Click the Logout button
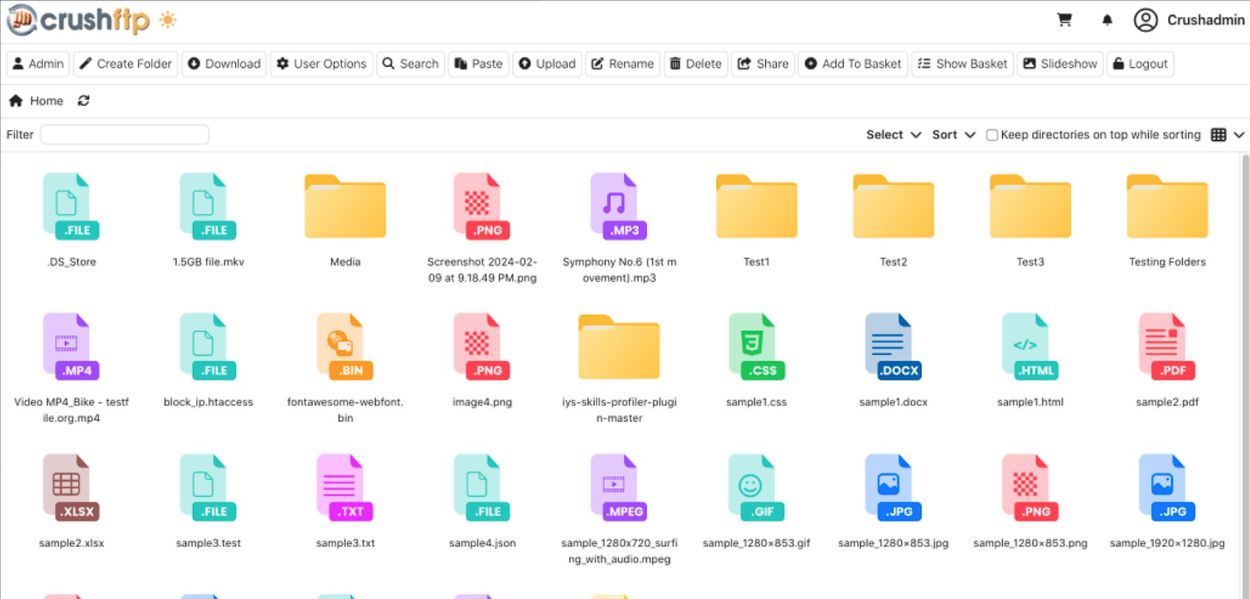 pyautogui.click(x=1139, y=64)
